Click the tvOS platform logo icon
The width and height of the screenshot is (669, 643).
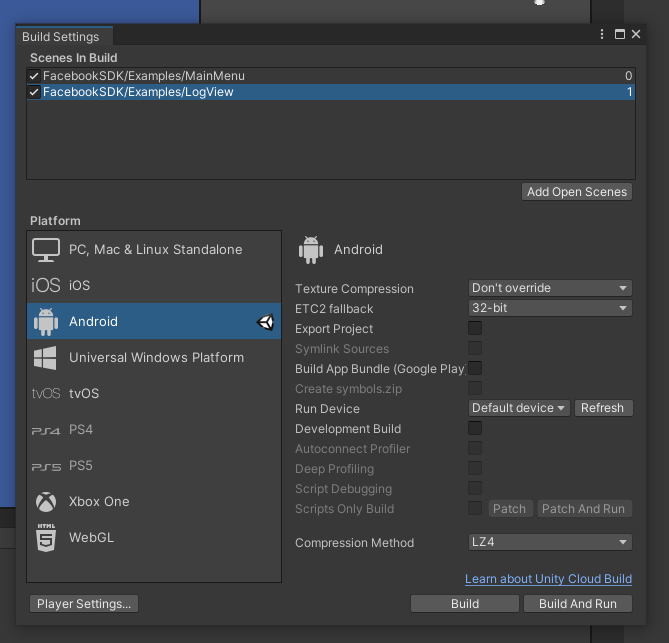click(46, 393)
